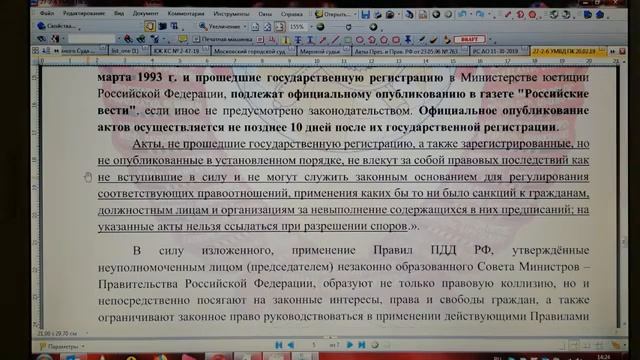Image resolution: width=640 pixels, height=360 pixels.
Task: Select the Печатная машинка typewriter tool
Action: click(222, 40)
